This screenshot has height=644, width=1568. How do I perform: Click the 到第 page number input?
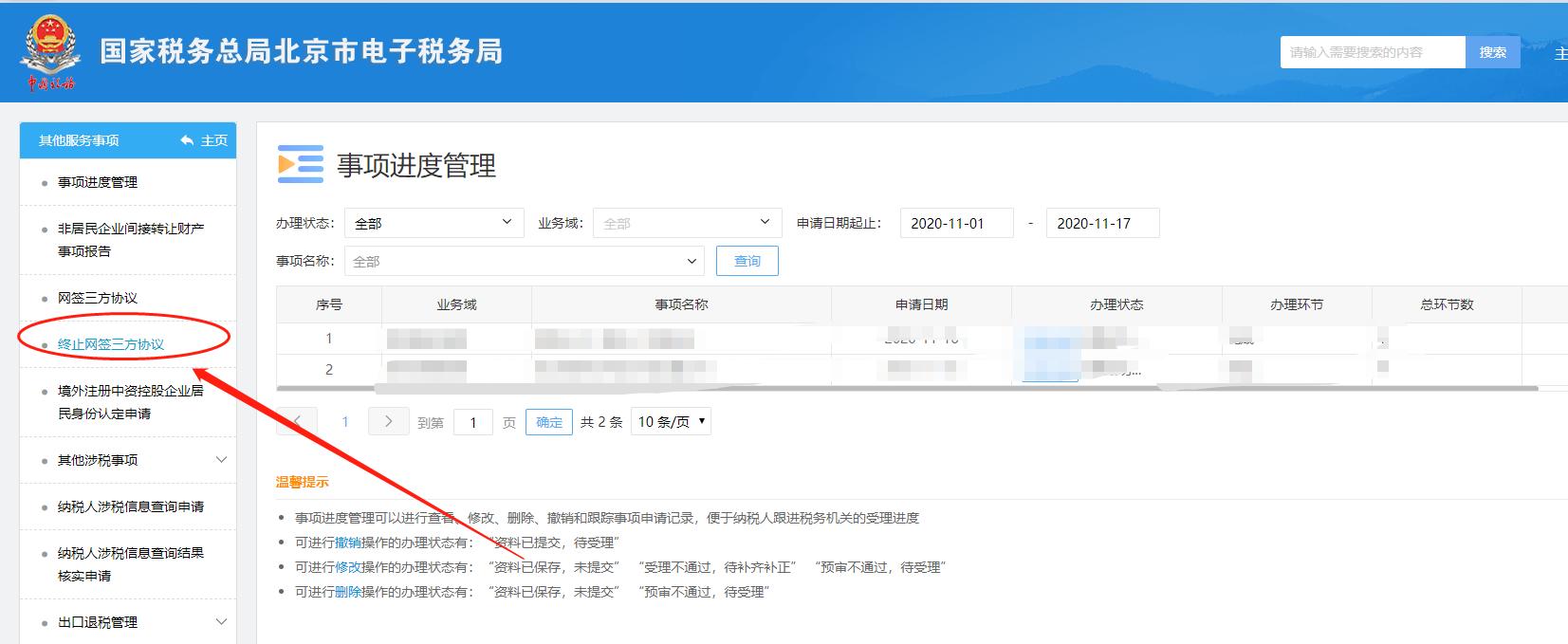(x=472, y=422)
